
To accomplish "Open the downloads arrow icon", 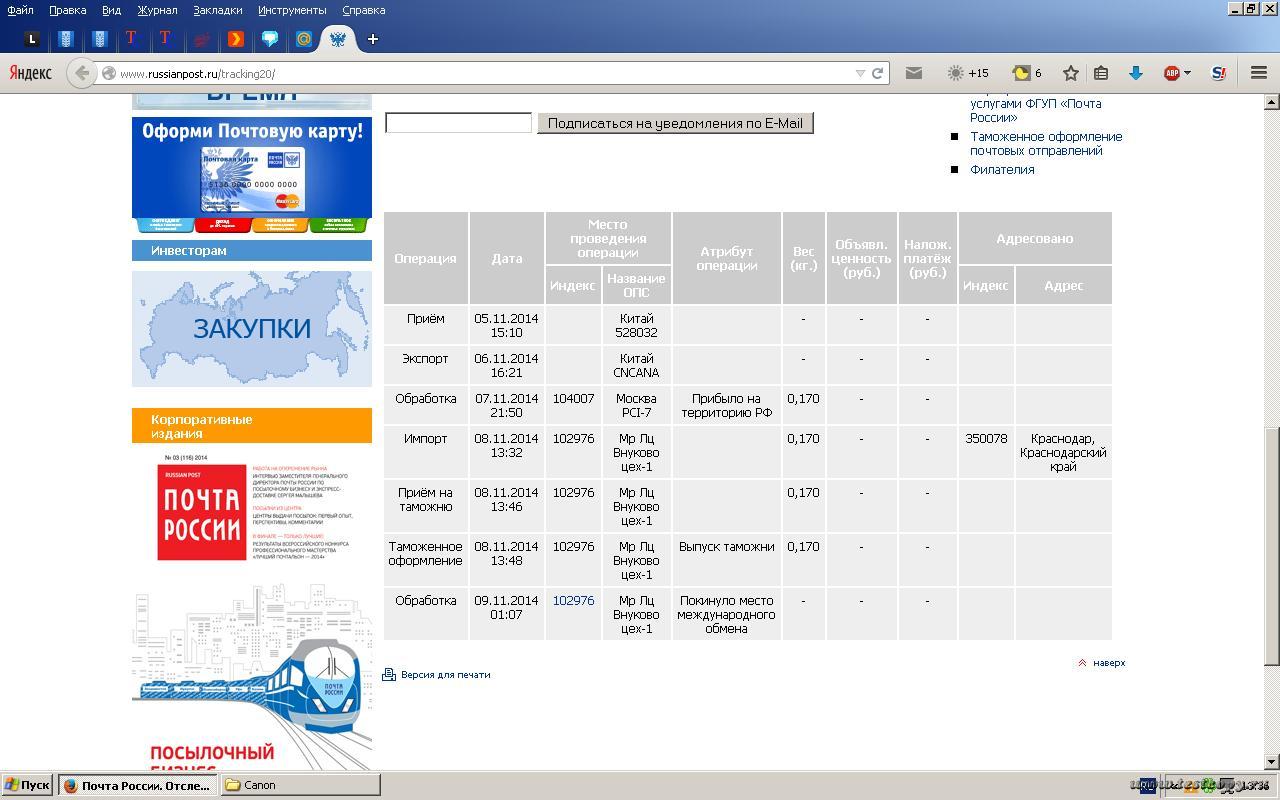I will tap(1135, 73).
